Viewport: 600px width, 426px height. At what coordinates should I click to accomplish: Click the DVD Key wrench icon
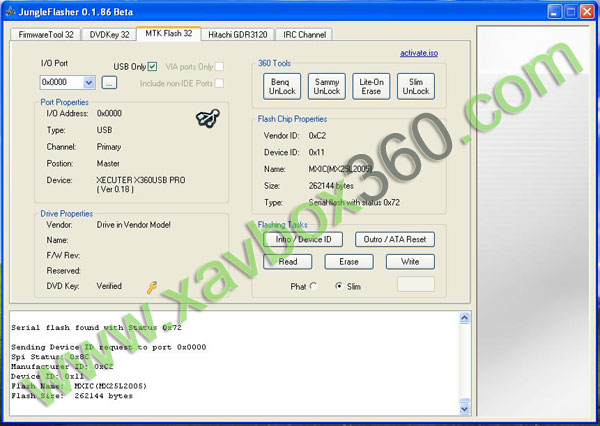[x=152, y=287]
